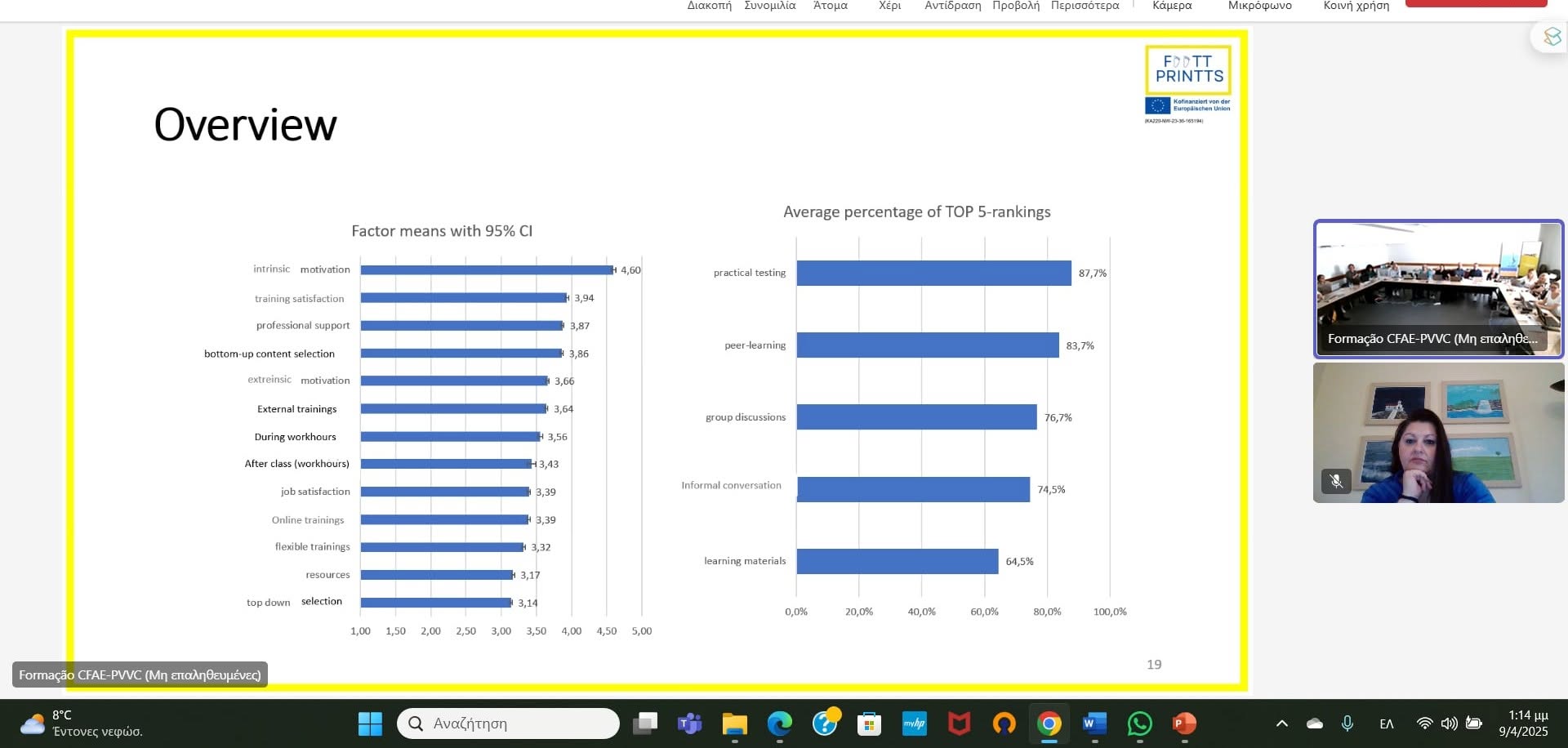Click the muted microphone icon on participant video
The image size is (1568, 748).
click(1336, 481)
